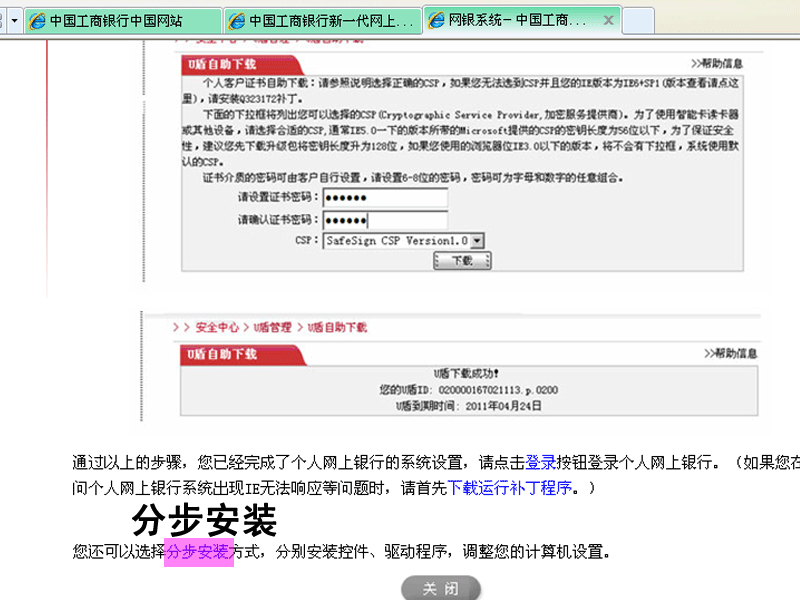Image resolution: width=800 pixels, height=600 pixels.
Task: Close the 网银系统 tab with its X
Action: click(607, 18)
